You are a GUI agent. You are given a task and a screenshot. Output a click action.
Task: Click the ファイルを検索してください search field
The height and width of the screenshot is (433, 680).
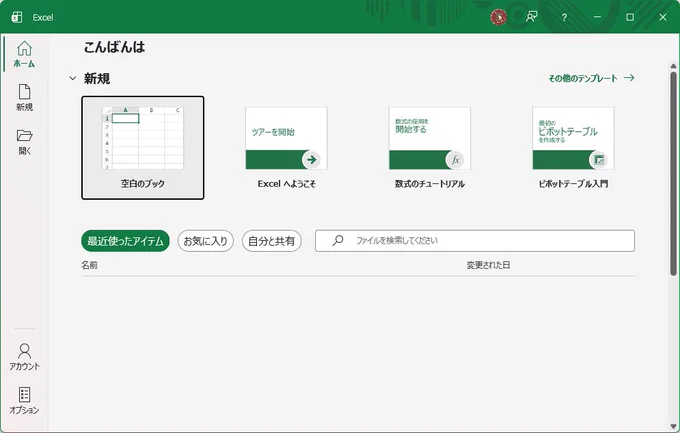point(475,241)
